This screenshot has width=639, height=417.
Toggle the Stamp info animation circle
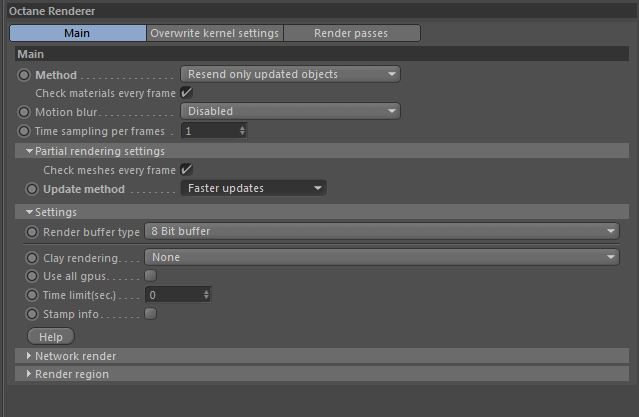(32, 314)
